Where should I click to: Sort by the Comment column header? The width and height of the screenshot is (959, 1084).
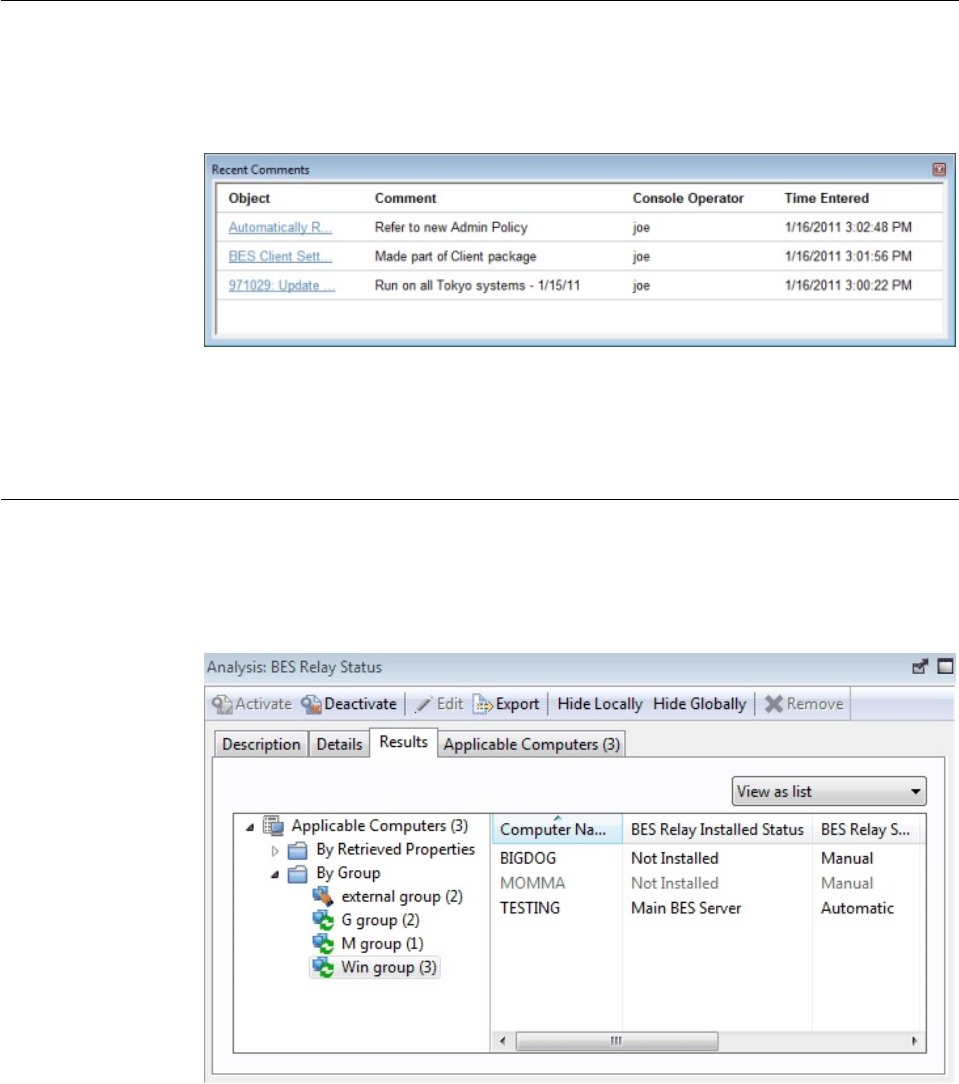coord(406,198)
